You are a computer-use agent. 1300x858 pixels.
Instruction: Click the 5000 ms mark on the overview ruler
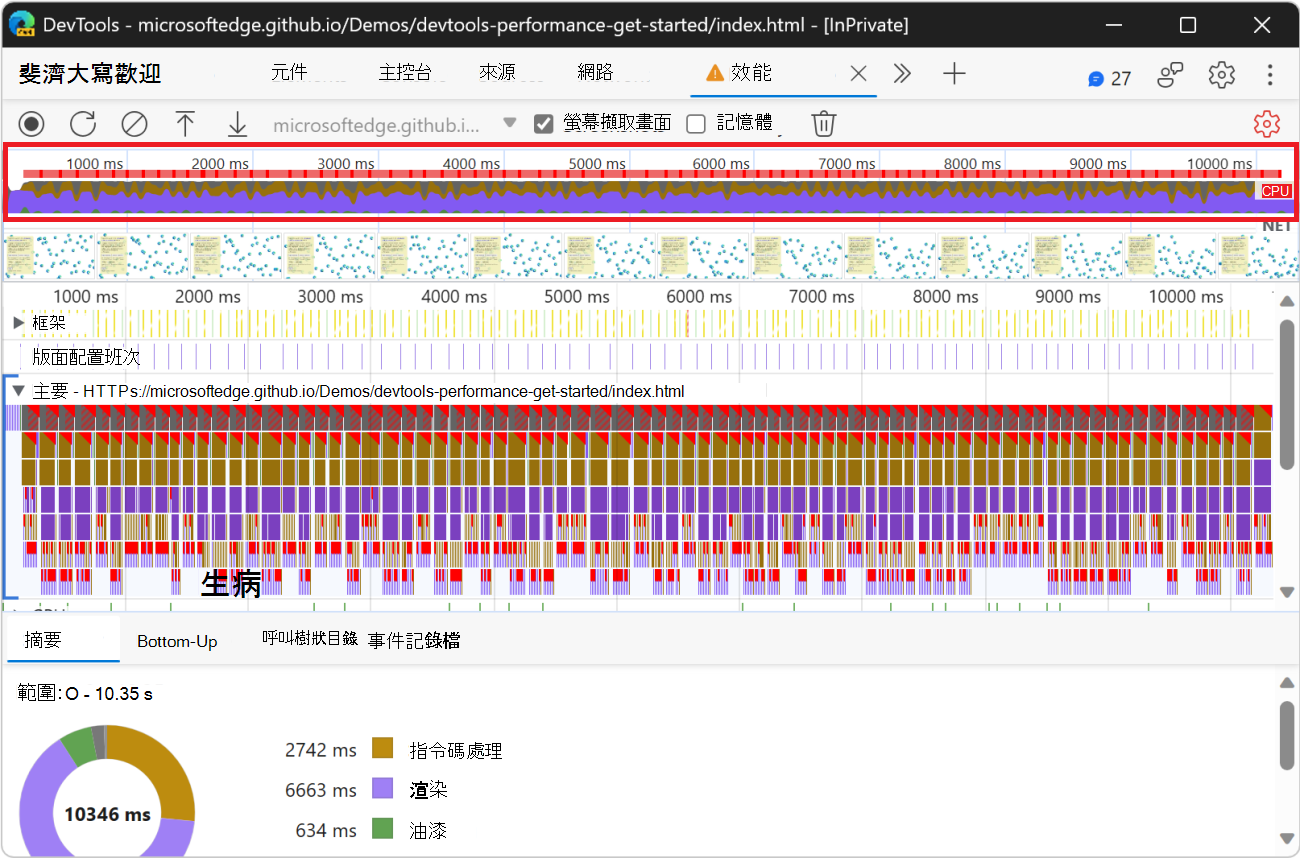[596, 164]
